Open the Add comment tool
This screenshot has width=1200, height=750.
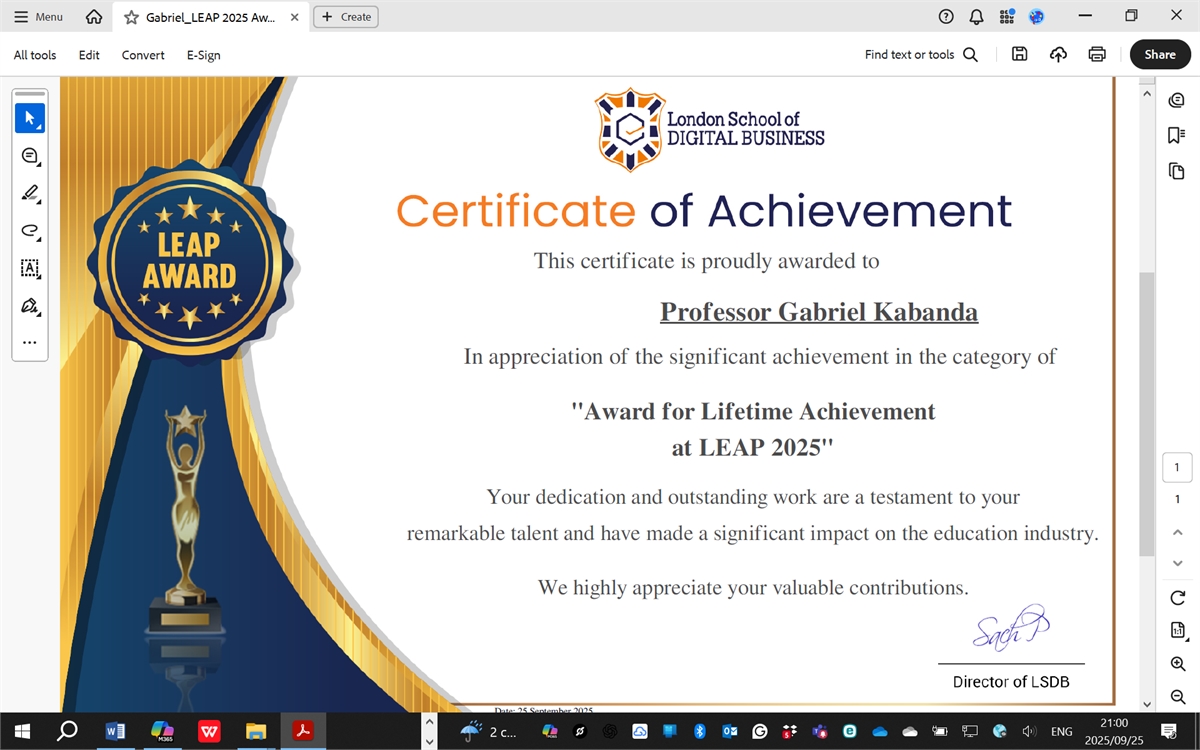click(29, 156)
